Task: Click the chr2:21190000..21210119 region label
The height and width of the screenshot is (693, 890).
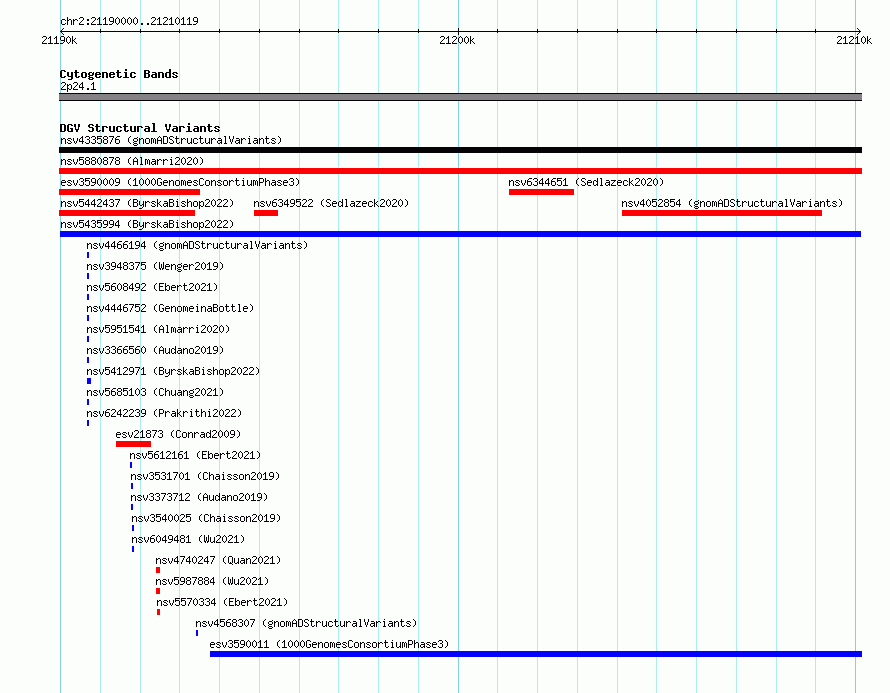Action: 129,21
